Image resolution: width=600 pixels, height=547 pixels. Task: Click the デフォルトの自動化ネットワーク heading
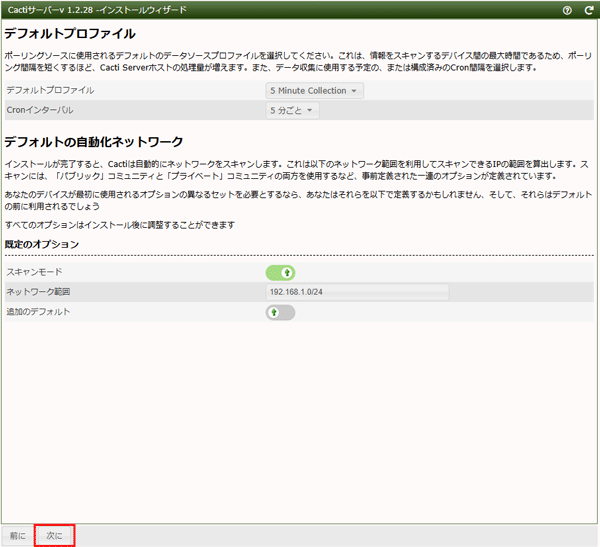coord(94,142)
